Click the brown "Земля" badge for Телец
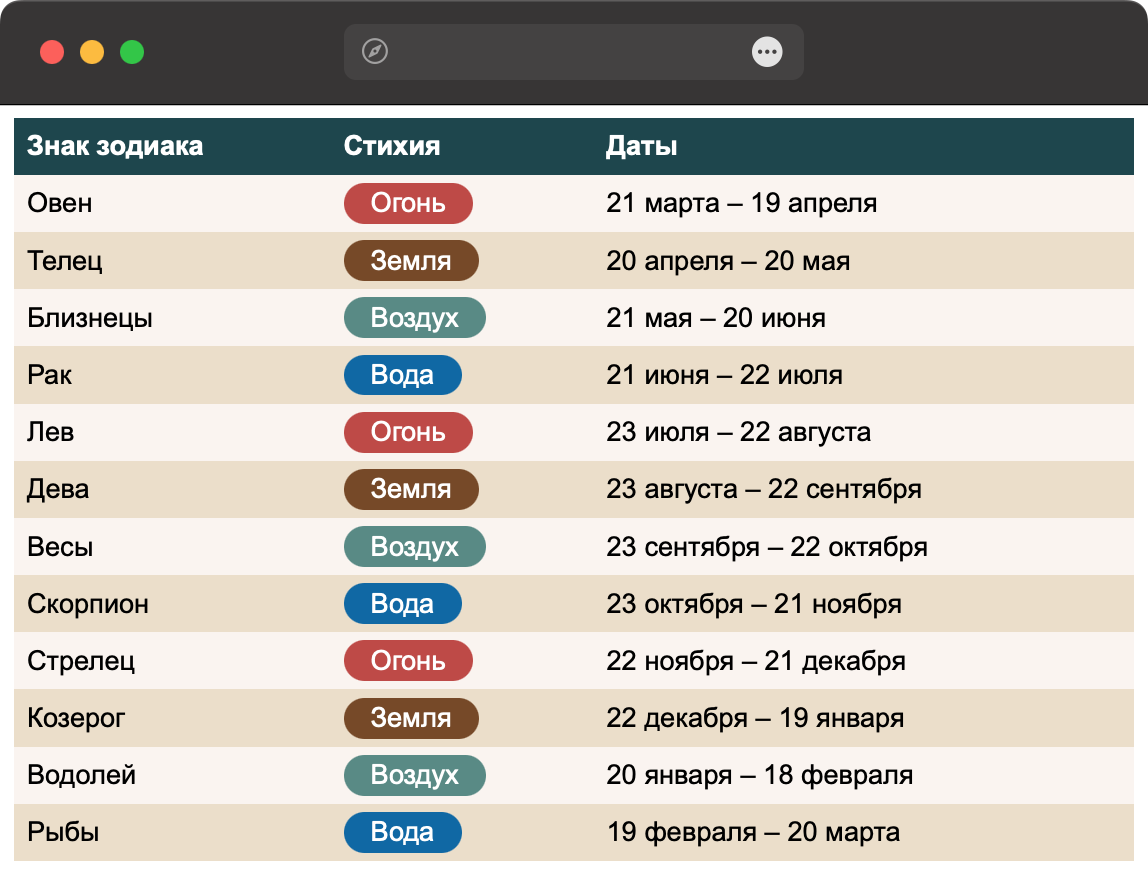Screen dimensions: 1148x894 [411, 261]
